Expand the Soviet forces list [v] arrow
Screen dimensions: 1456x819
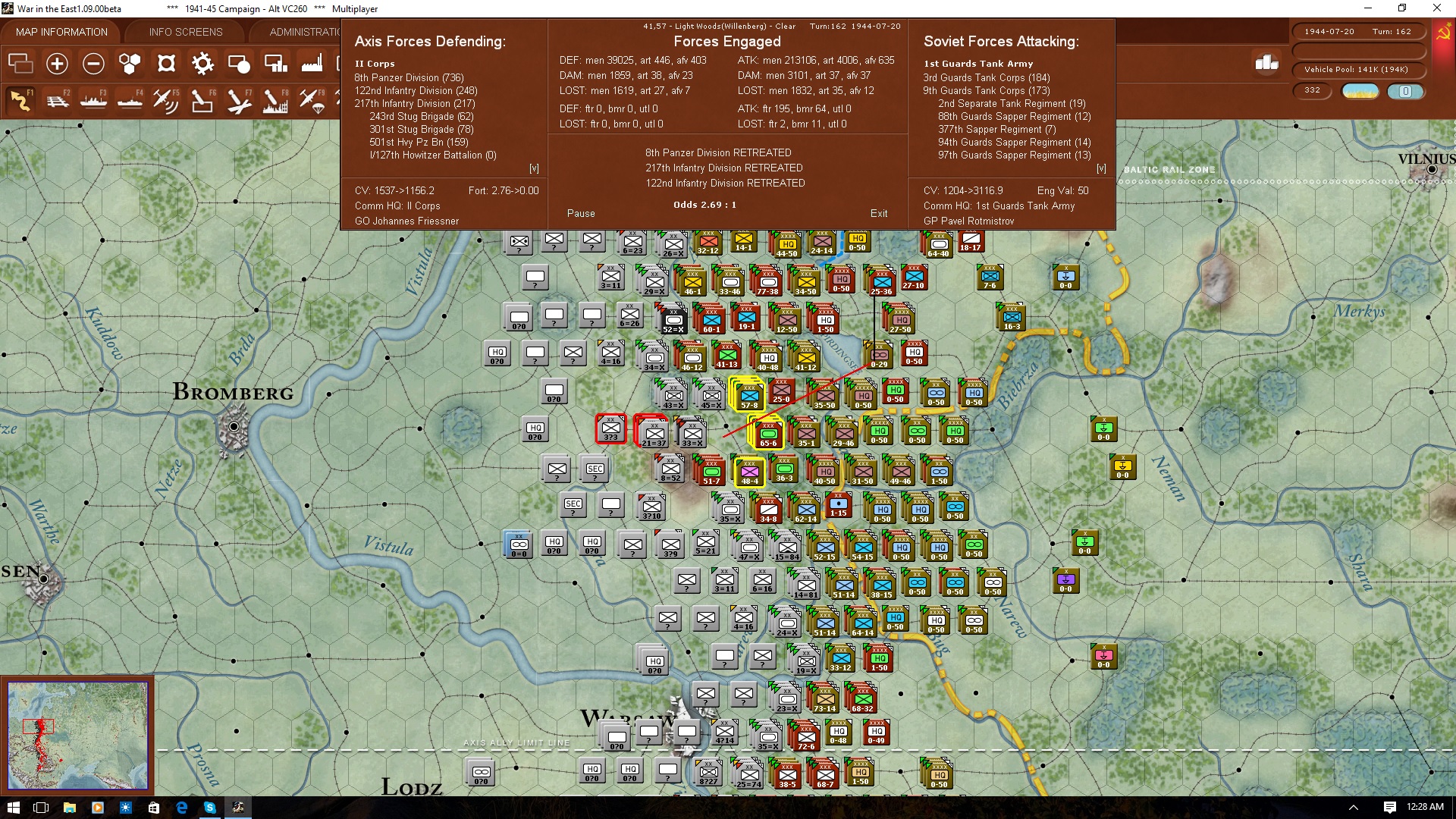pos(1101,168)
